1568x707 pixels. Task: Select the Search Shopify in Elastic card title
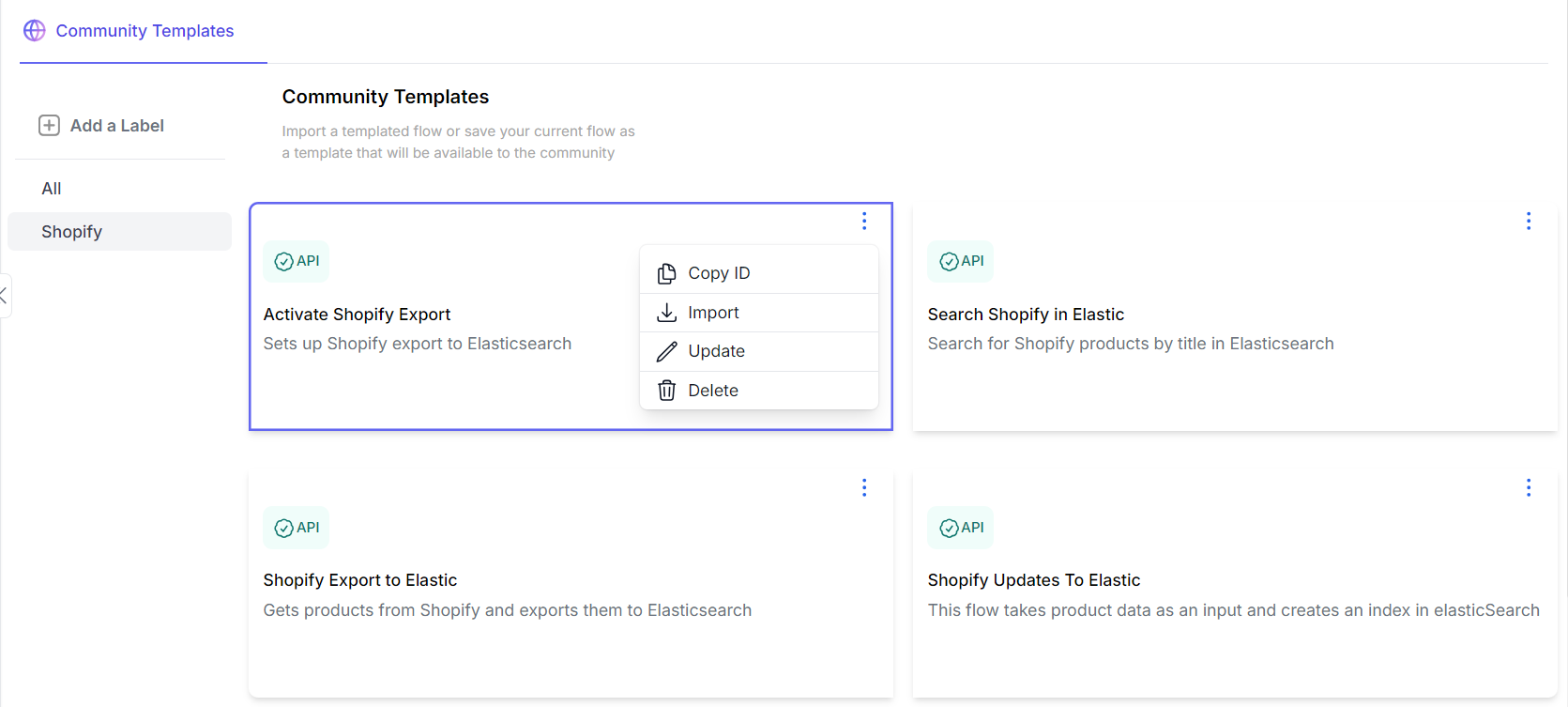1026,315
